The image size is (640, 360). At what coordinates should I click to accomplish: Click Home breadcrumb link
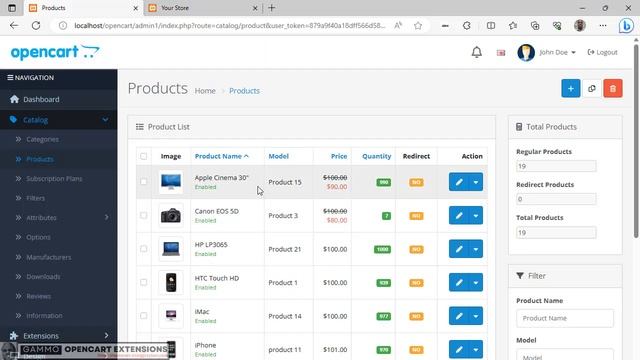(x=205, y=91)
